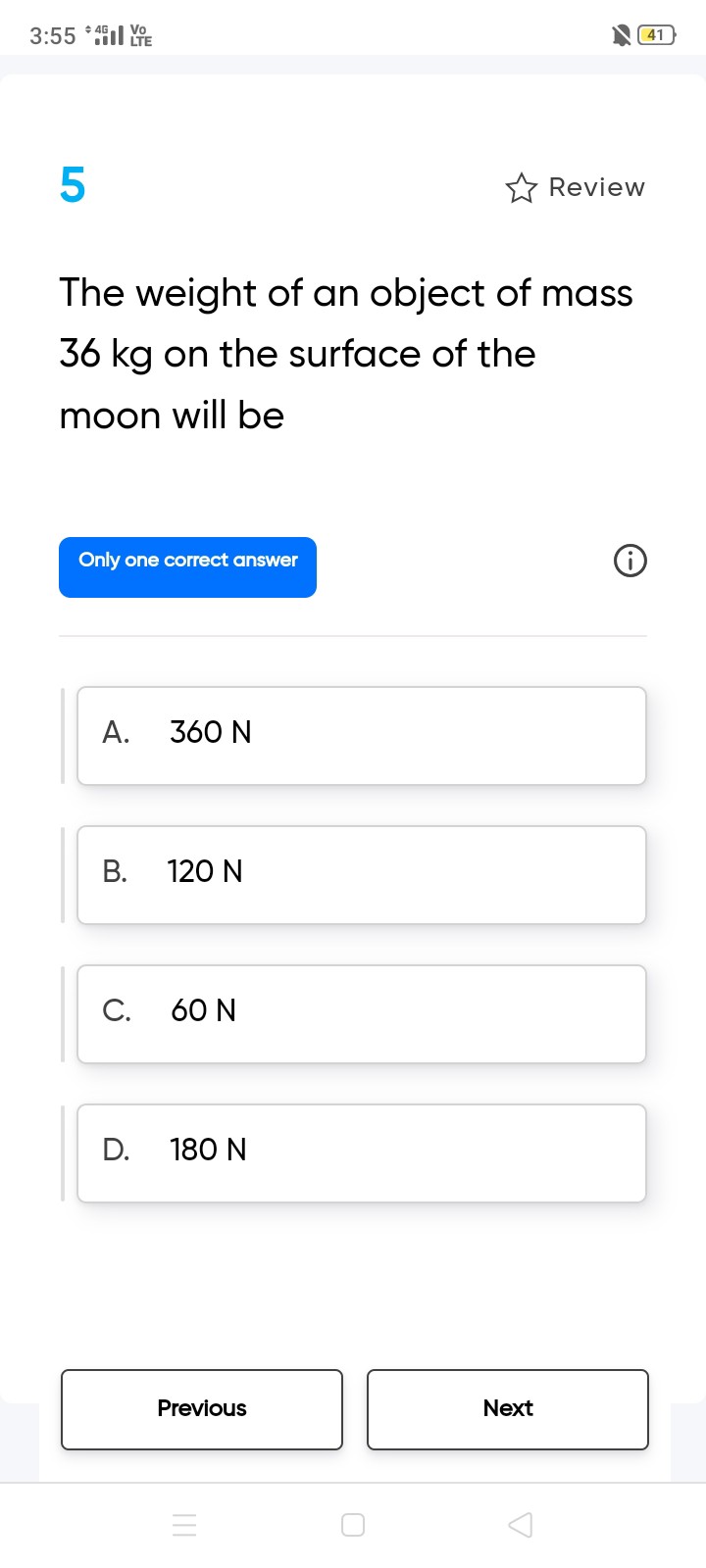The image size is (706, 1568).
Task: Tap the muted notification bell icon
Action: 621,36
